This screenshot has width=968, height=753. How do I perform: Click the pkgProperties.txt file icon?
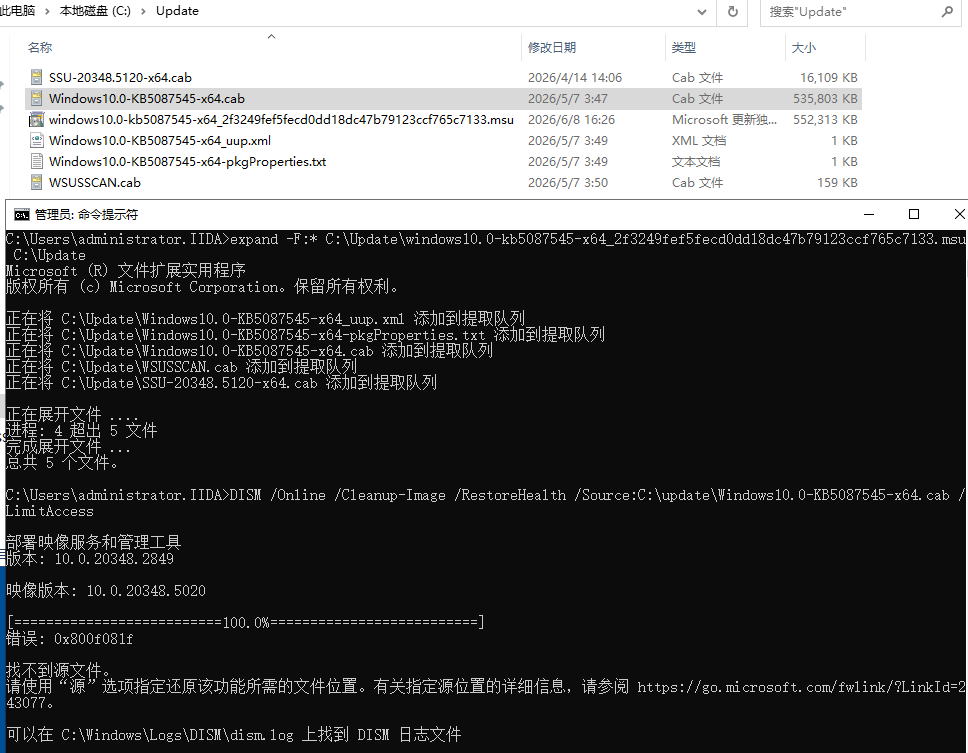coord(37,161)
